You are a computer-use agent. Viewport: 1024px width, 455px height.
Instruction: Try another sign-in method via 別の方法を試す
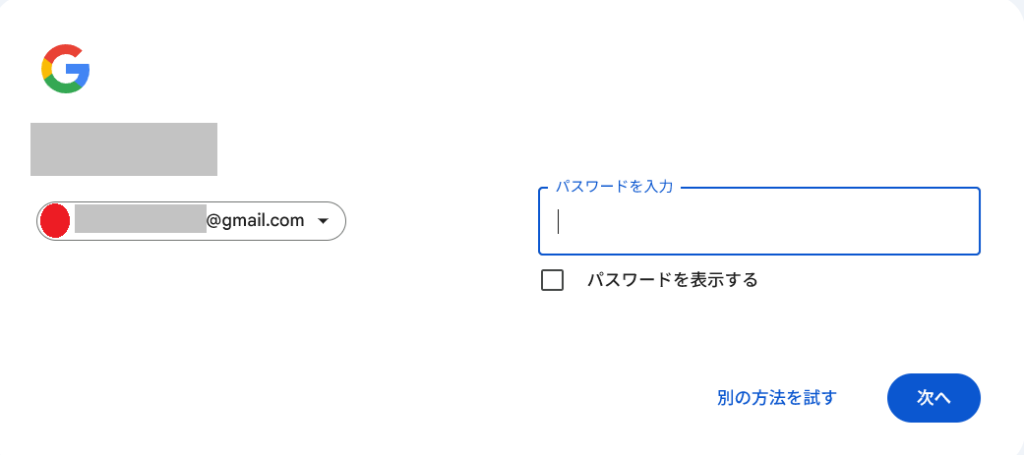pyautogui.click(x=776, y=398)
